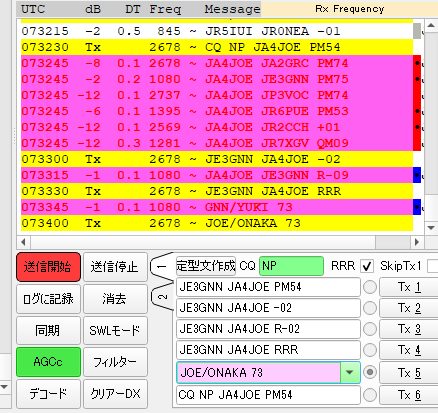
Task: Select decode row JA4JOE JR7XGV QM09
Action: 217,143
